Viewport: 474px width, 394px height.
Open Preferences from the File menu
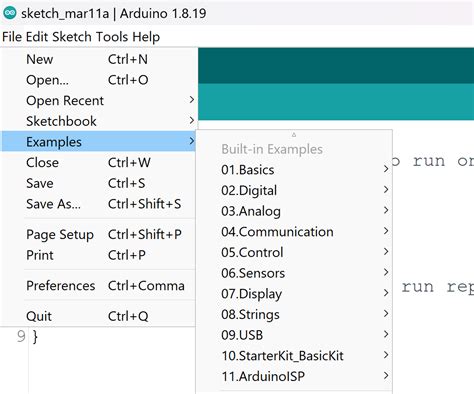98,286
